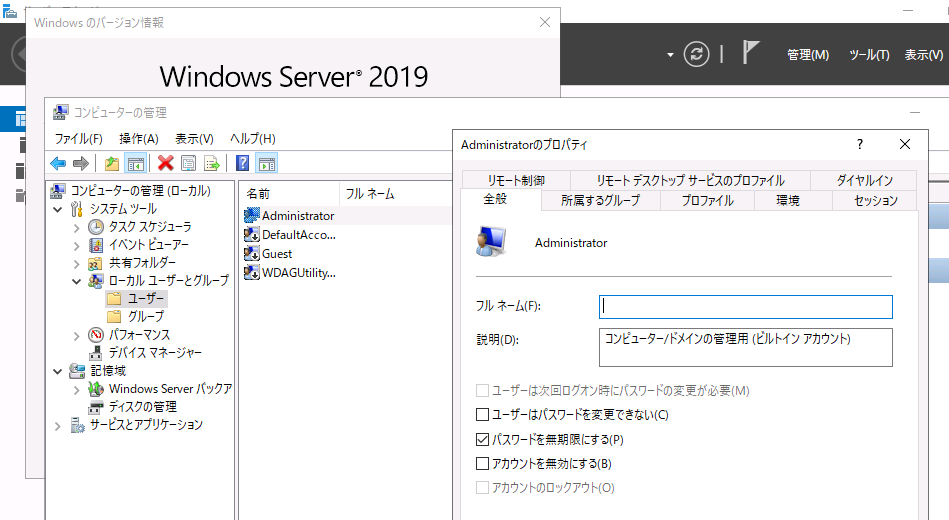Click the Up one level folder icon
The width and height of the screenshot is (949, 520).
[x=111, y=163]
